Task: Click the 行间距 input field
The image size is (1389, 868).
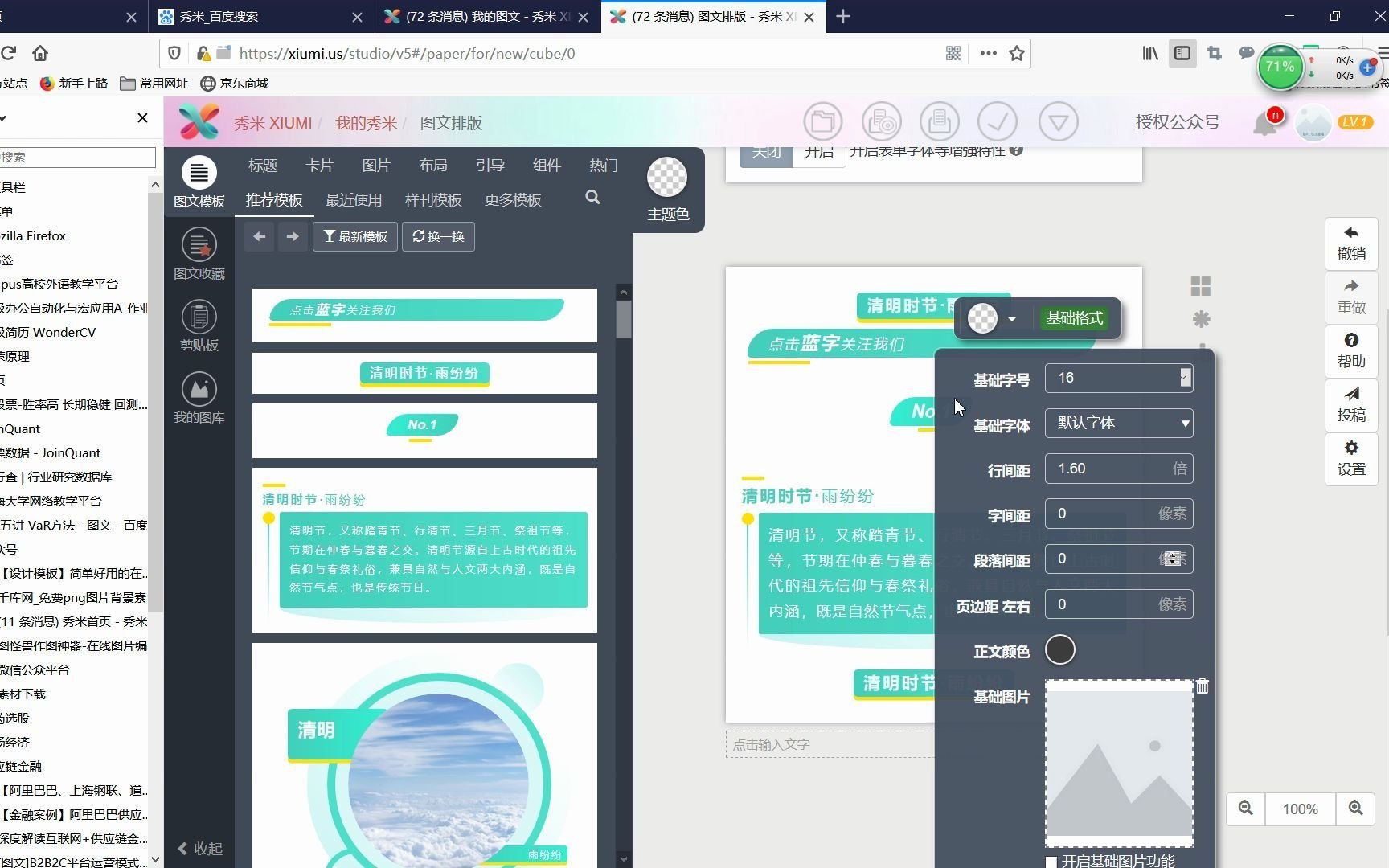Action: 1119,469
